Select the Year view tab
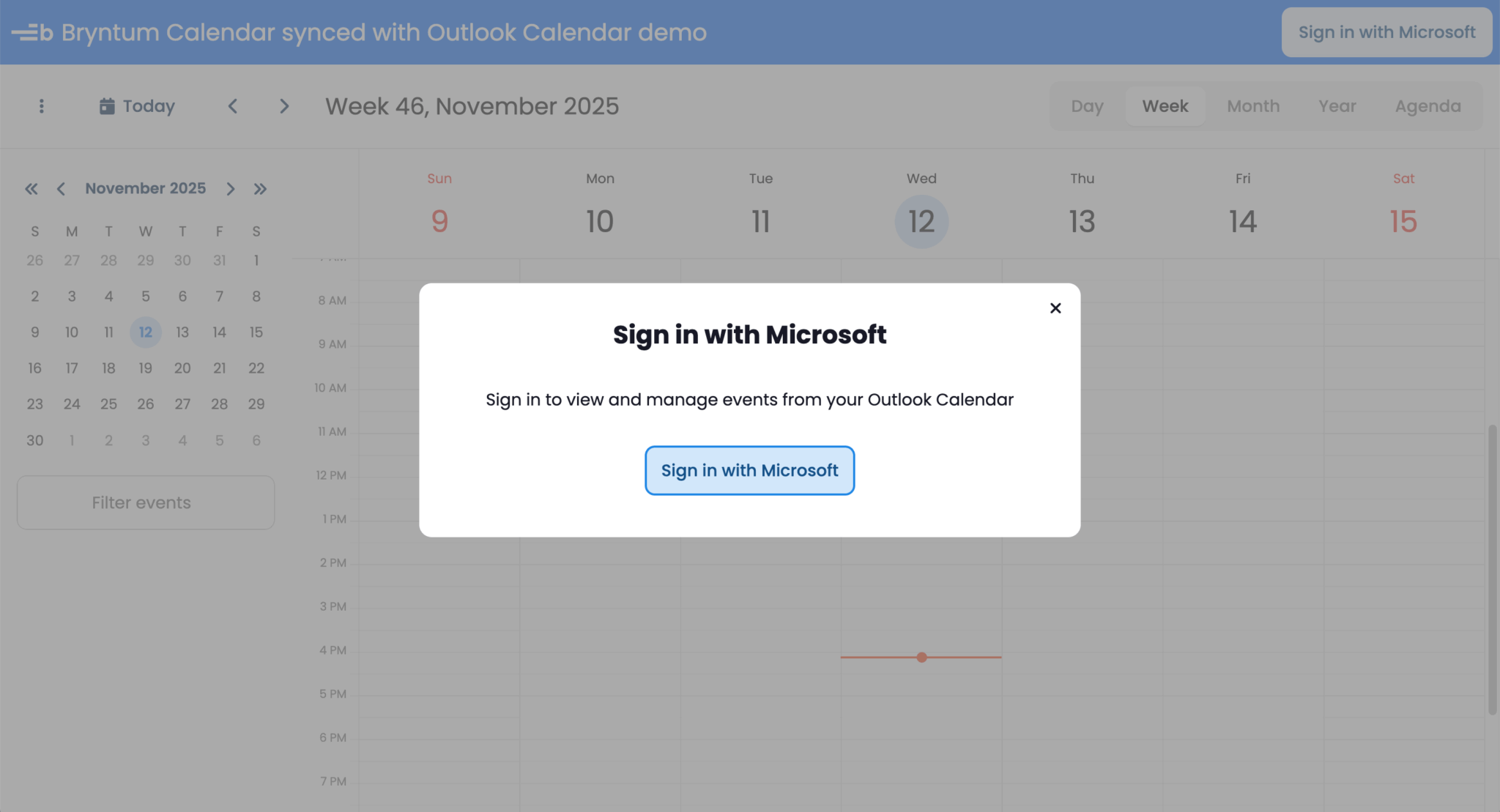 1337,106
